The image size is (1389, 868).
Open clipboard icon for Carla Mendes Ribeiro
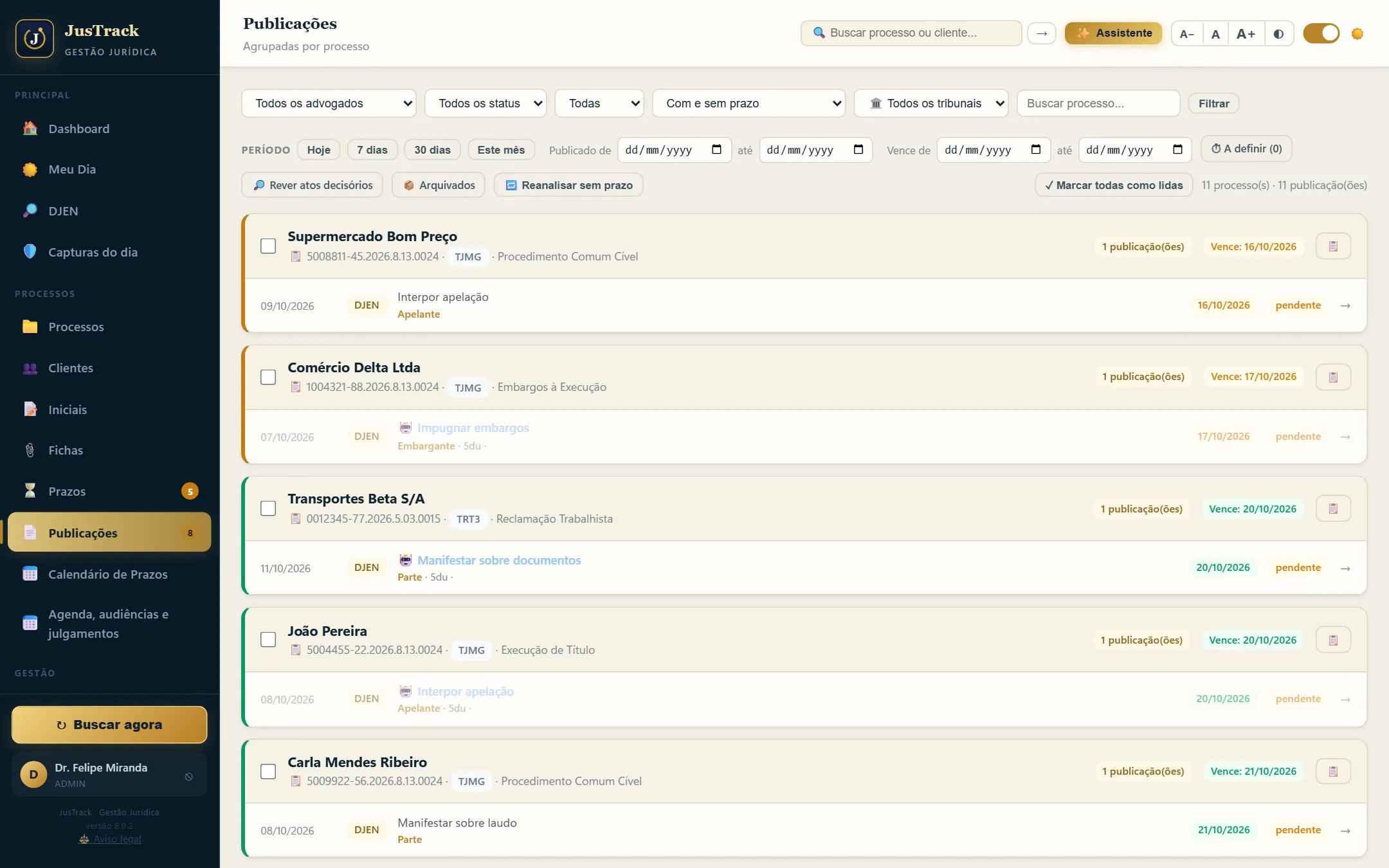[1333, 771]
